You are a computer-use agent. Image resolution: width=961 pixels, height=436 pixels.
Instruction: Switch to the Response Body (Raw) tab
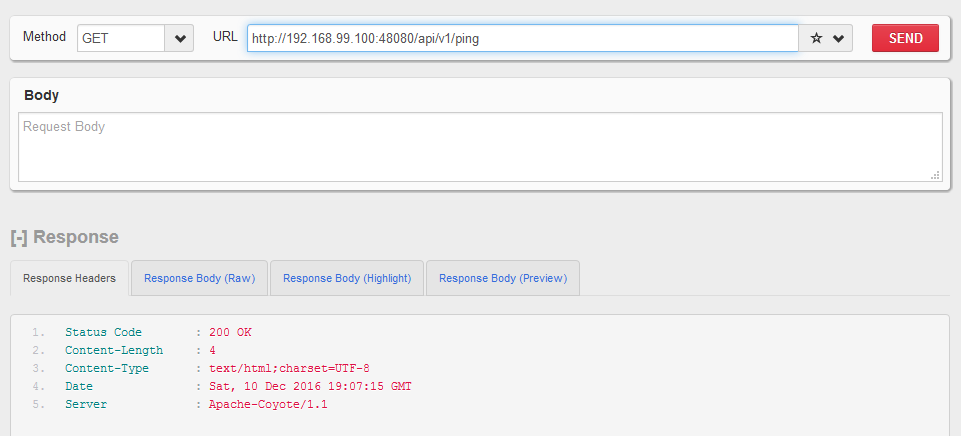tap(199, 278)
